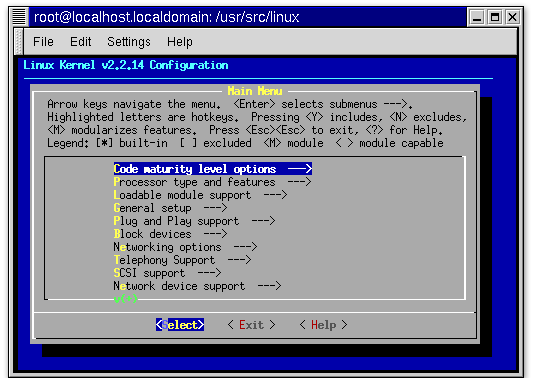Click the < Help > dialog button
Viewport: 534px width, 378px height.
pyautogui.click(x=324, y=325)
